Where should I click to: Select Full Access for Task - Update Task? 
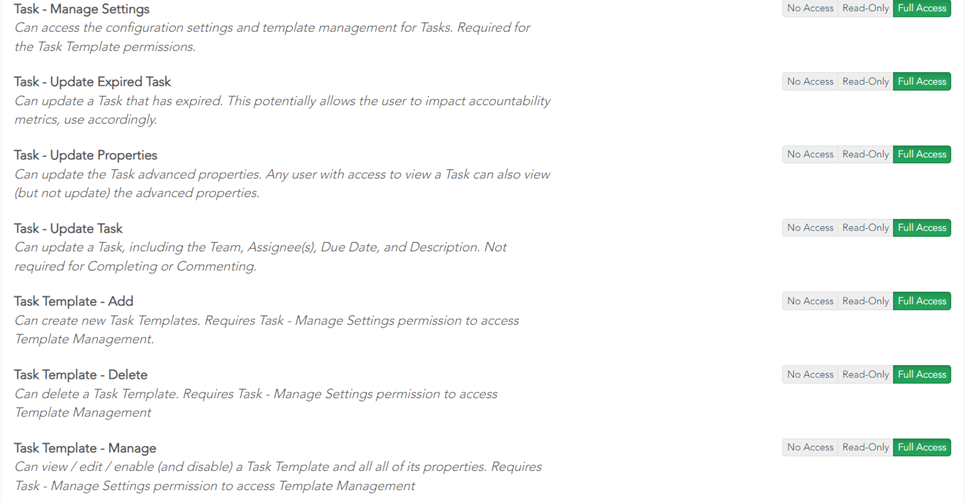click(922, 228)
